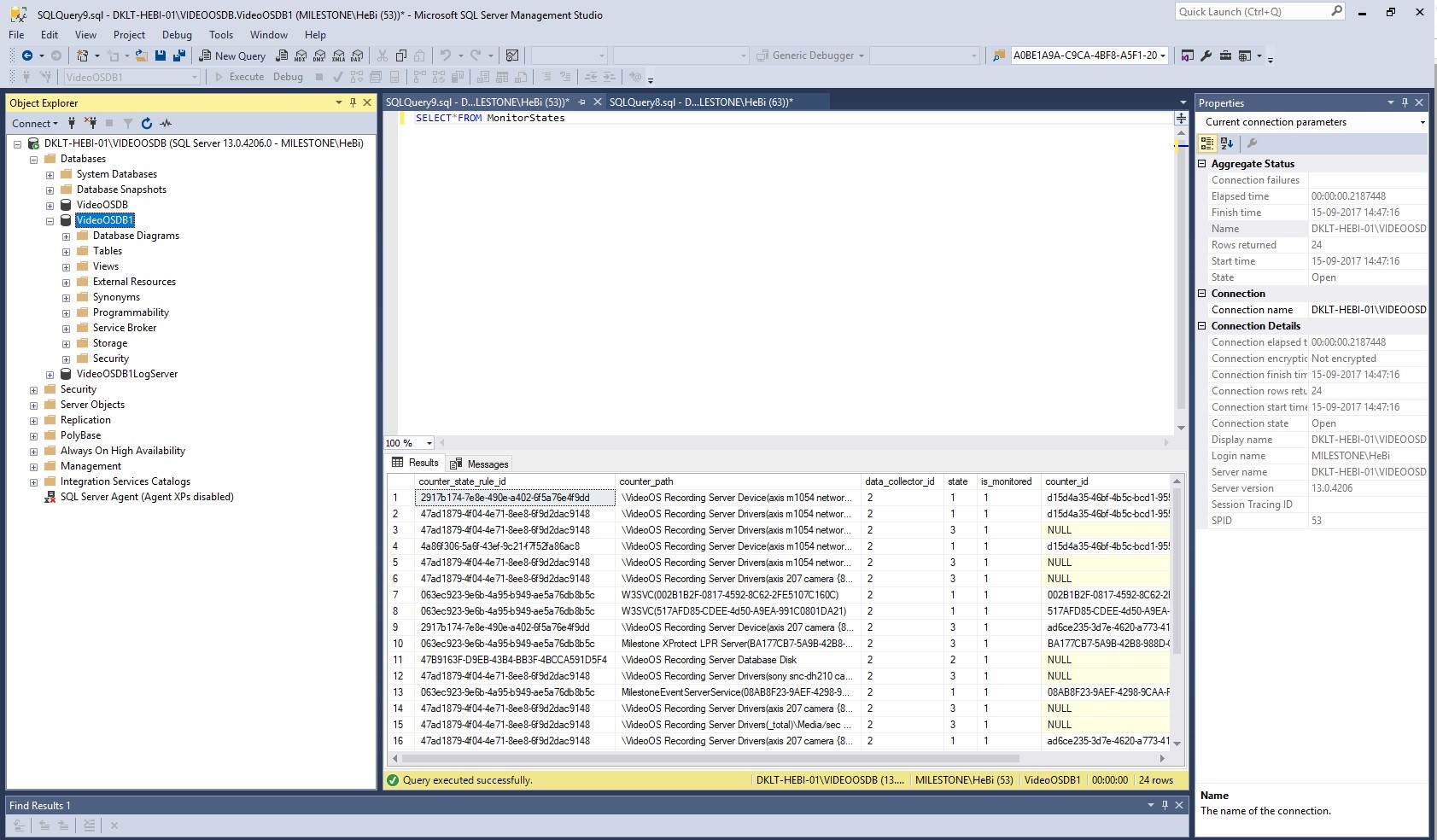
Task: Open the Current connection parameters dropdown
Action: [1422, 123]
